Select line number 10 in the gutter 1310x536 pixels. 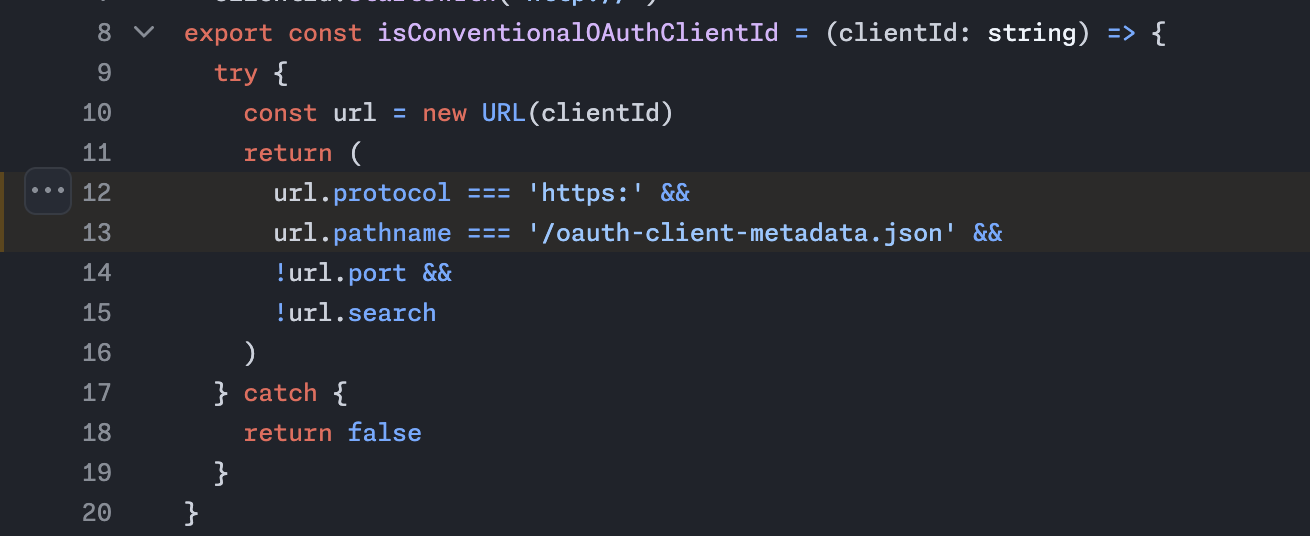pyautogui.click(x=97, y=112)
